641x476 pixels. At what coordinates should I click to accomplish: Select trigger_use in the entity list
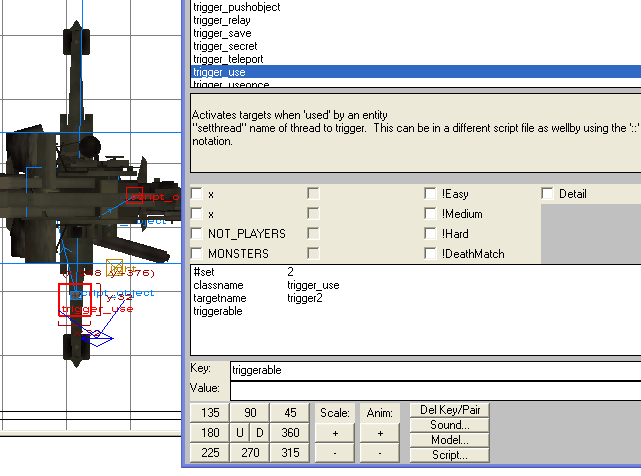(218, 72)
